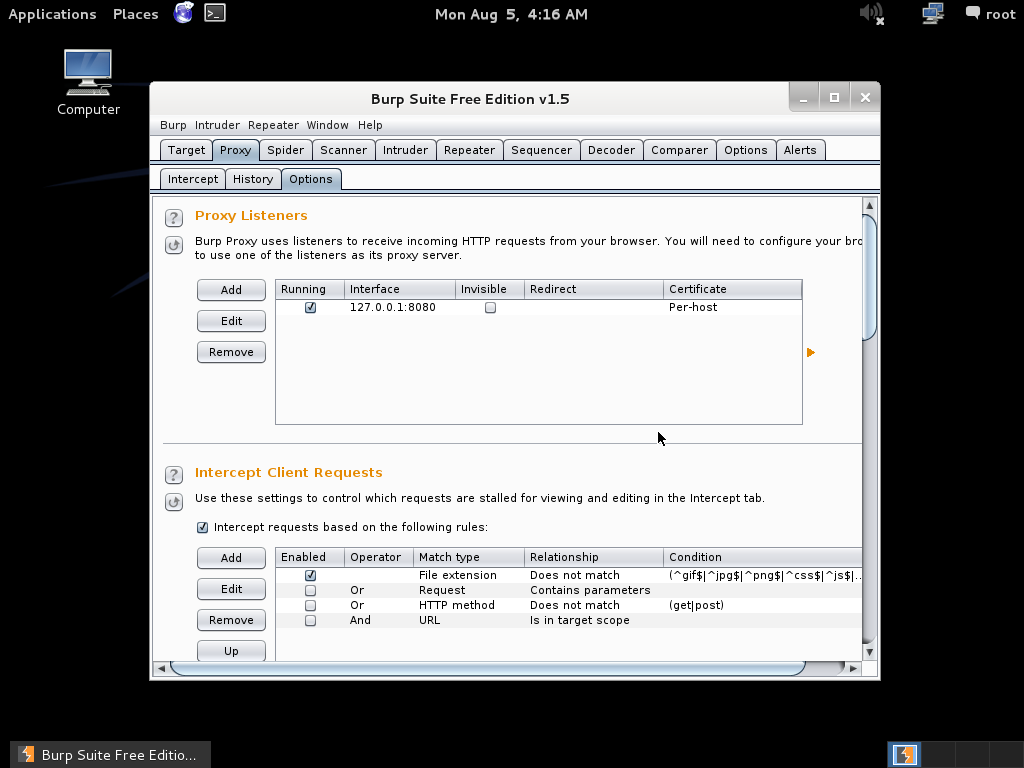Click the vertical scrollbar down arrow
1024x768 pixels.
[869, 652]
